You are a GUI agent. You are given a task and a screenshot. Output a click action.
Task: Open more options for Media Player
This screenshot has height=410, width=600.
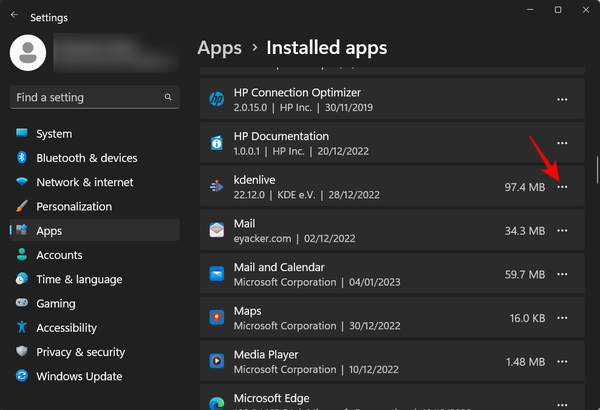[562, 361]
